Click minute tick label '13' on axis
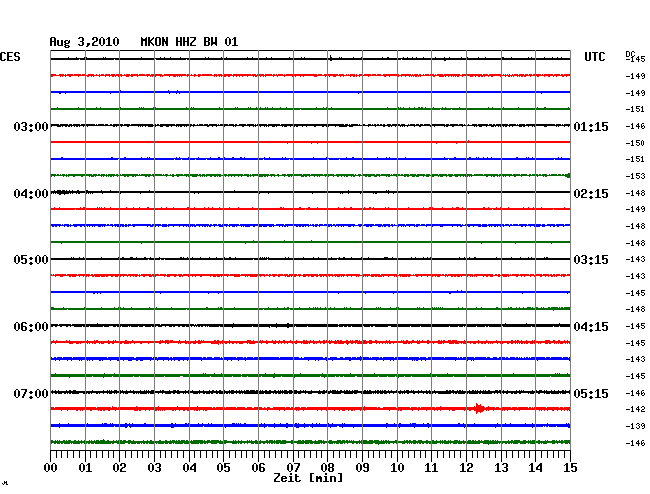The image size is (650, 494). 501,468
